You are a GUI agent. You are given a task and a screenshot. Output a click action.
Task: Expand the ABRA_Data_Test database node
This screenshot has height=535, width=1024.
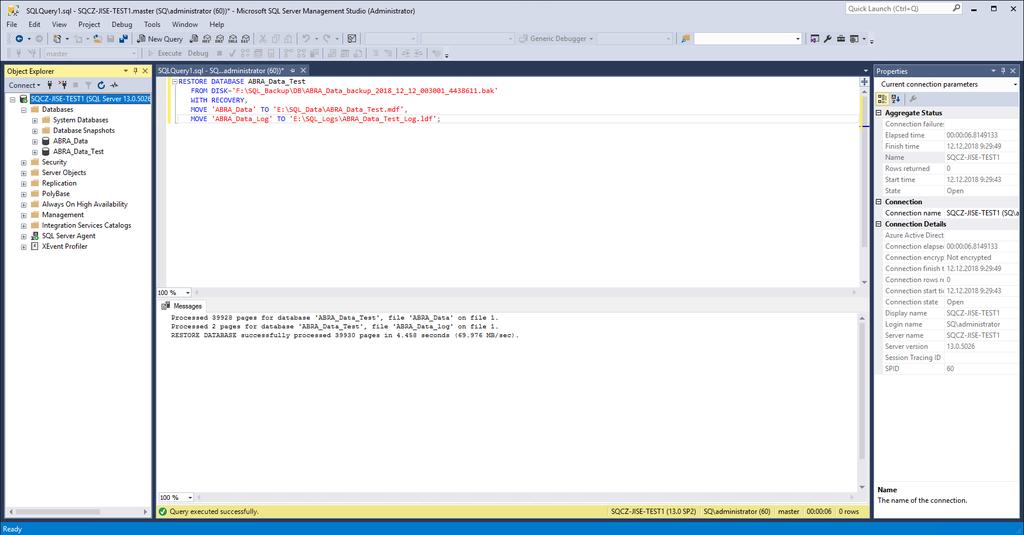click(x=35, y=152)
